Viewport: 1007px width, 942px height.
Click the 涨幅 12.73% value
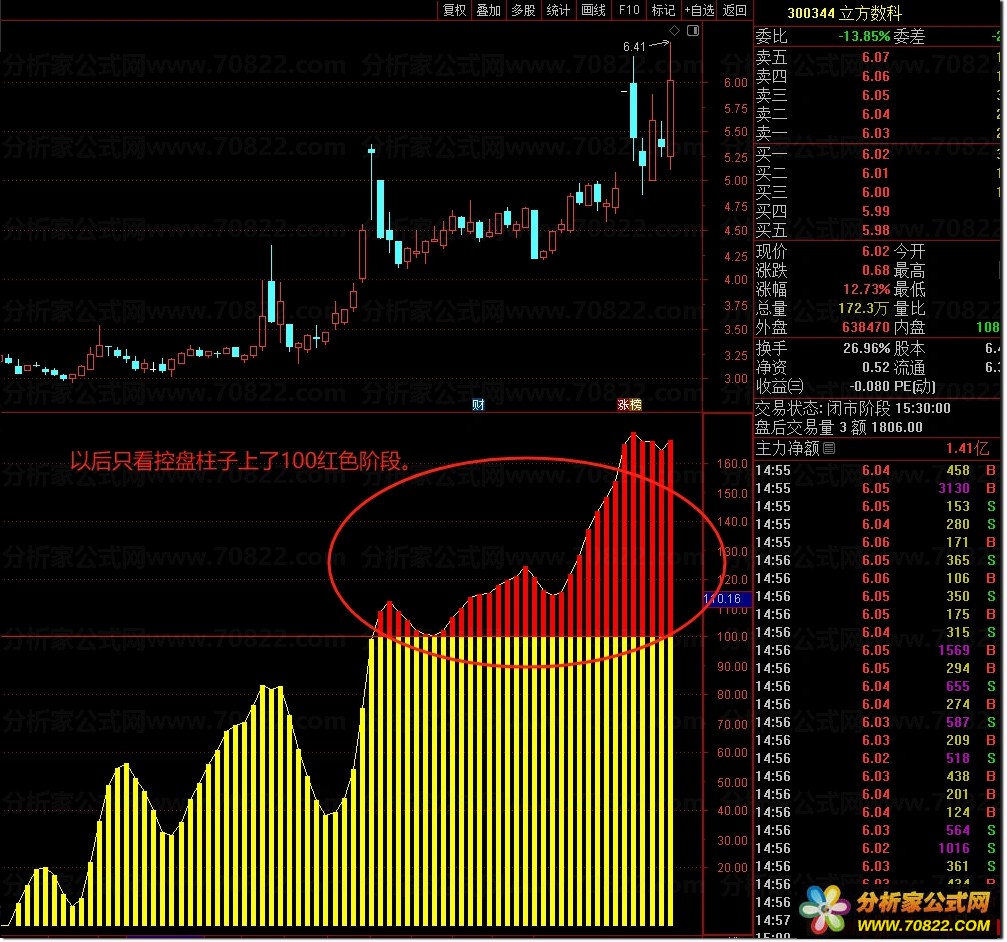point(867,290)
